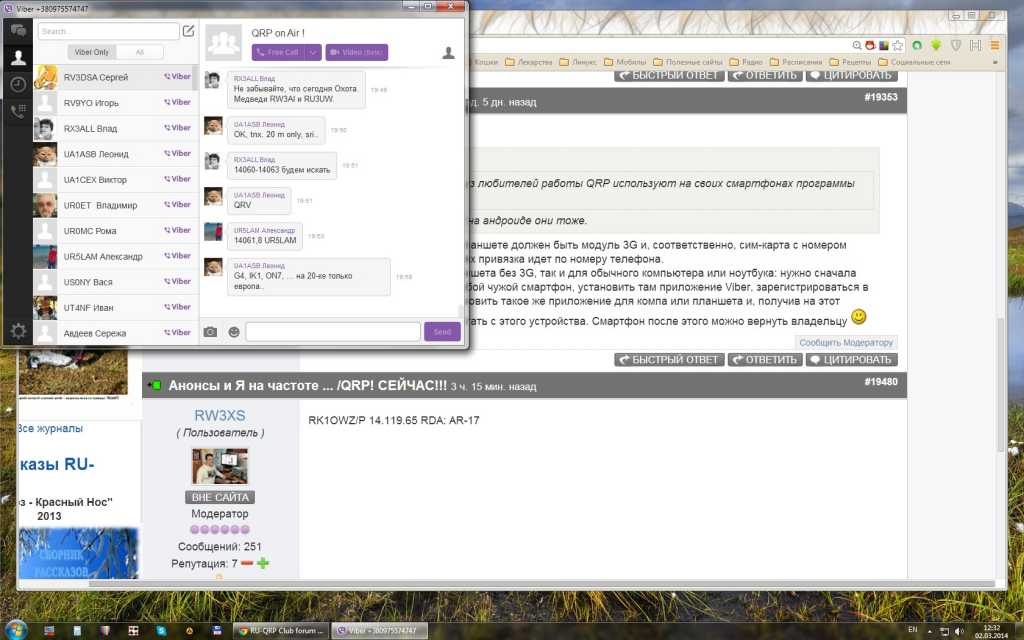Show group participants via person icon

point(448,51)
